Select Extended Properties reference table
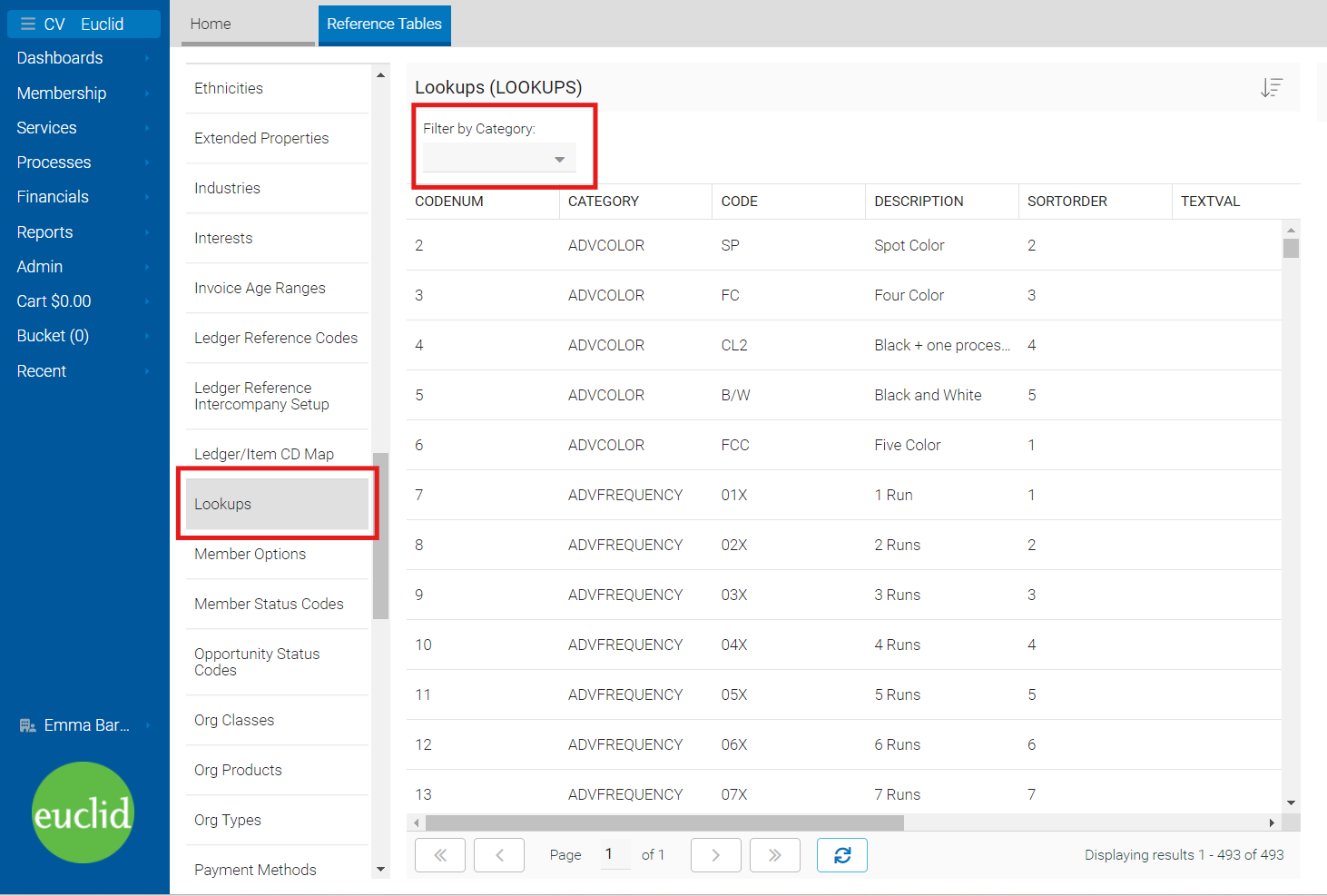Viewport: 1327px width, 896px height. click(278, 138)
